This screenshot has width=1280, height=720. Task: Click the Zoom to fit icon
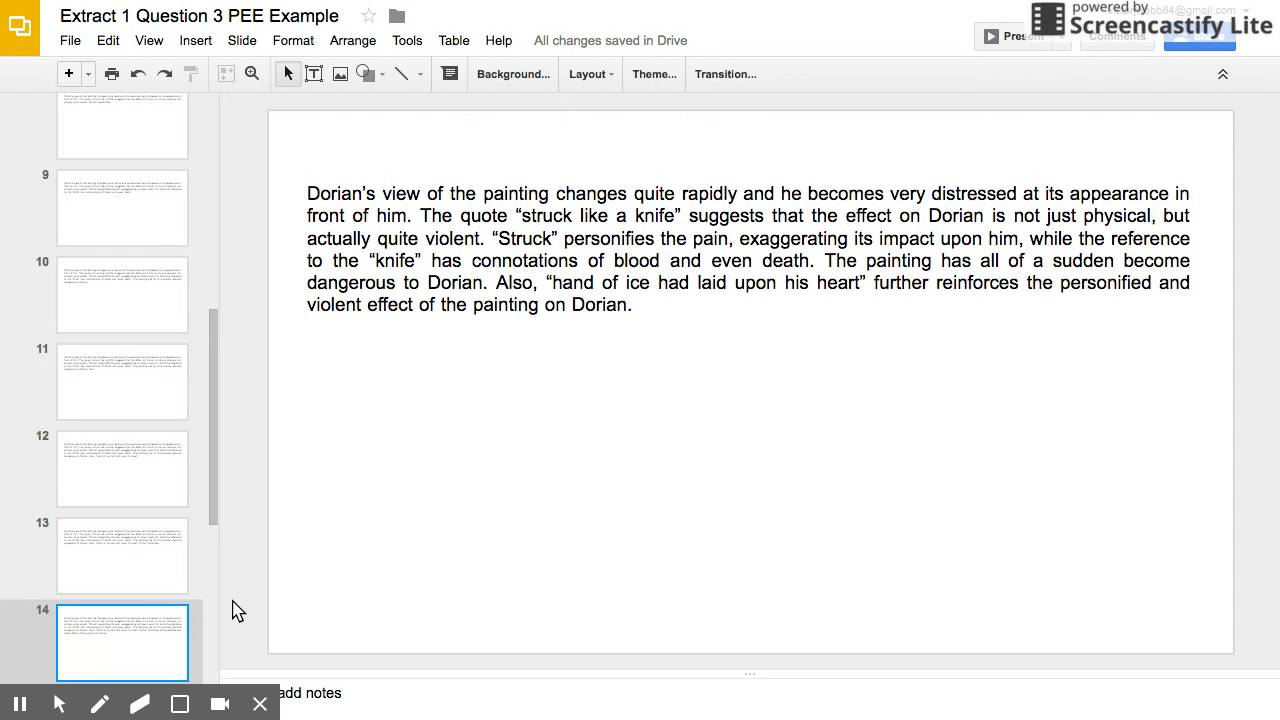coord(226,74)
